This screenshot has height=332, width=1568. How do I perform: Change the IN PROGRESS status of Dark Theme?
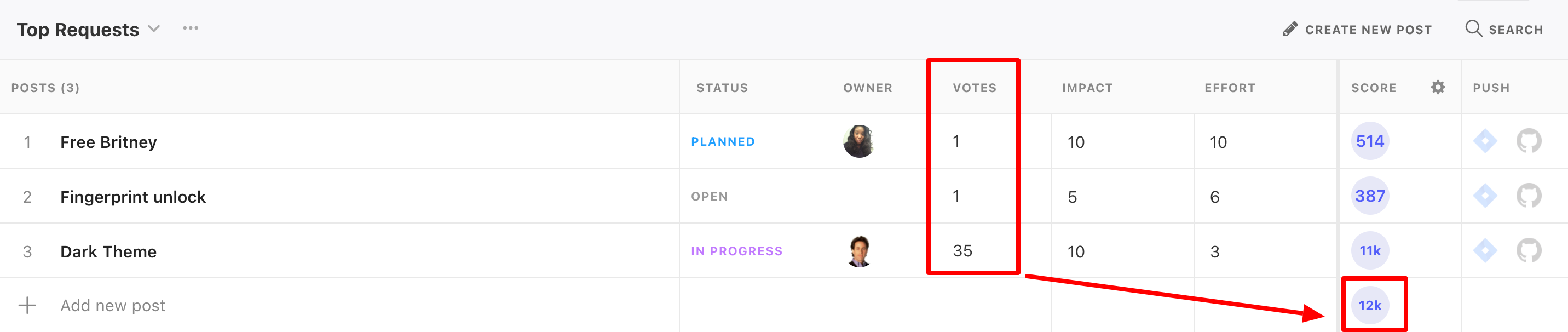click(736, 251)
